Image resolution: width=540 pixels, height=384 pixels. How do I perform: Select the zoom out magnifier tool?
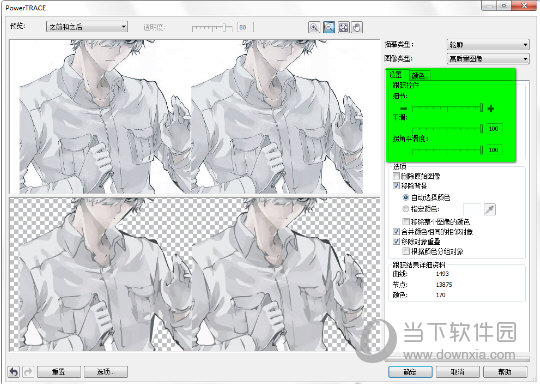[329, 27]
